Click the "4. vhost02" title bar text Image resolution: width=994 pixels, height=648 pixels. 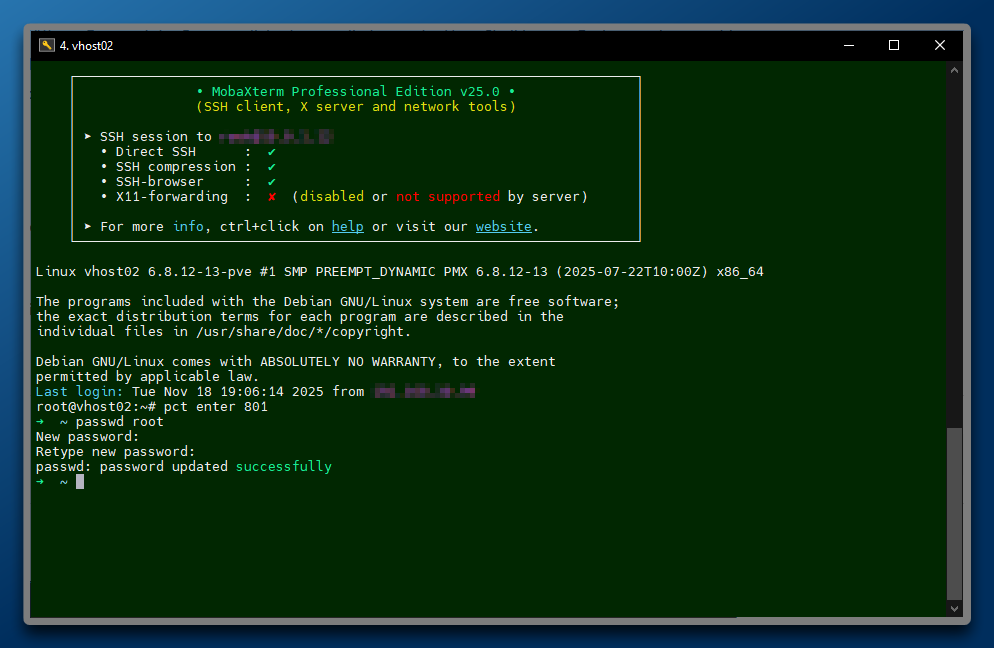[86, 45]
